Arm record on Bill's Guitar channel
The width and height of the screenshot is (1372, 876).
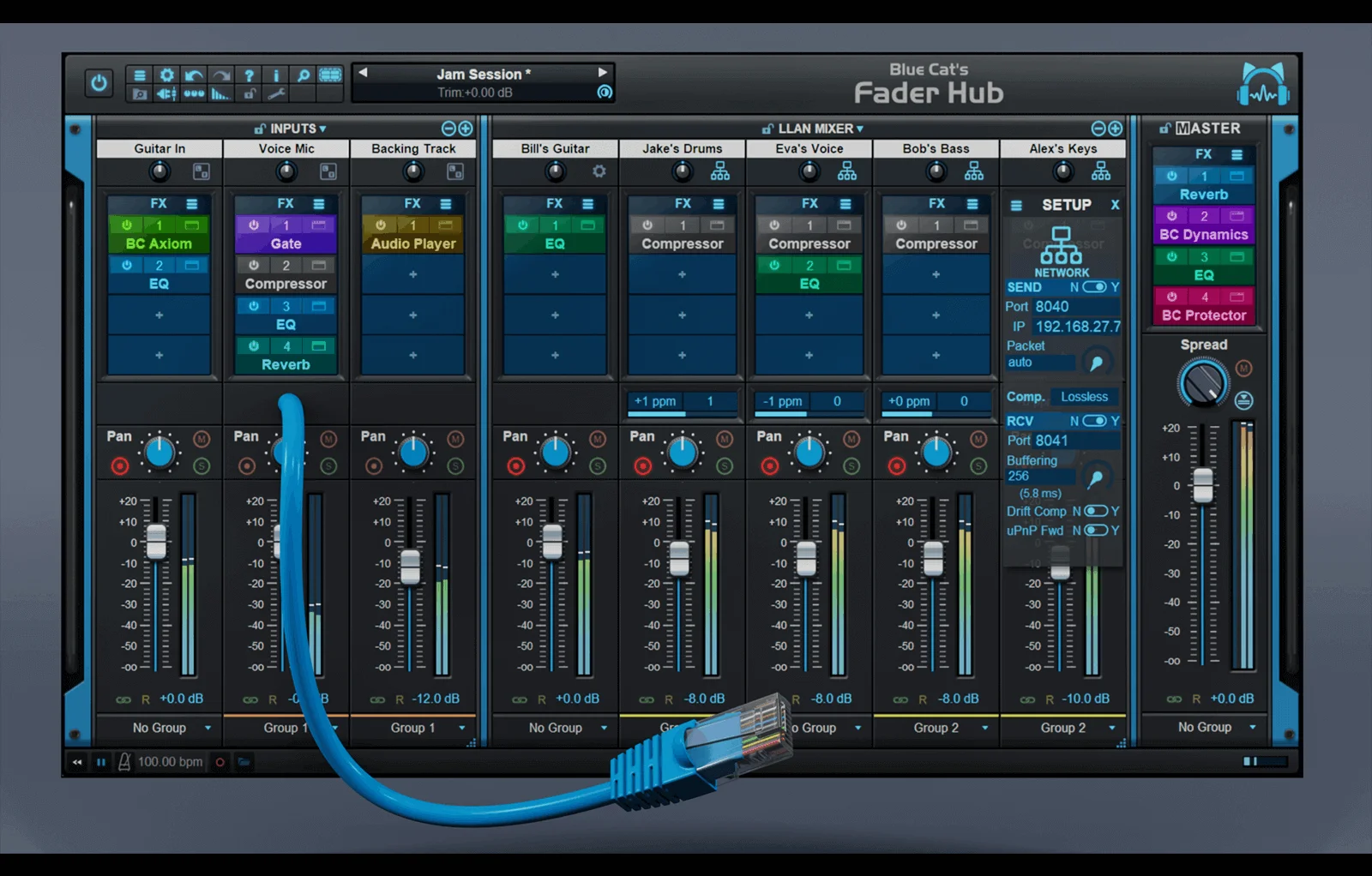point(516,466)
